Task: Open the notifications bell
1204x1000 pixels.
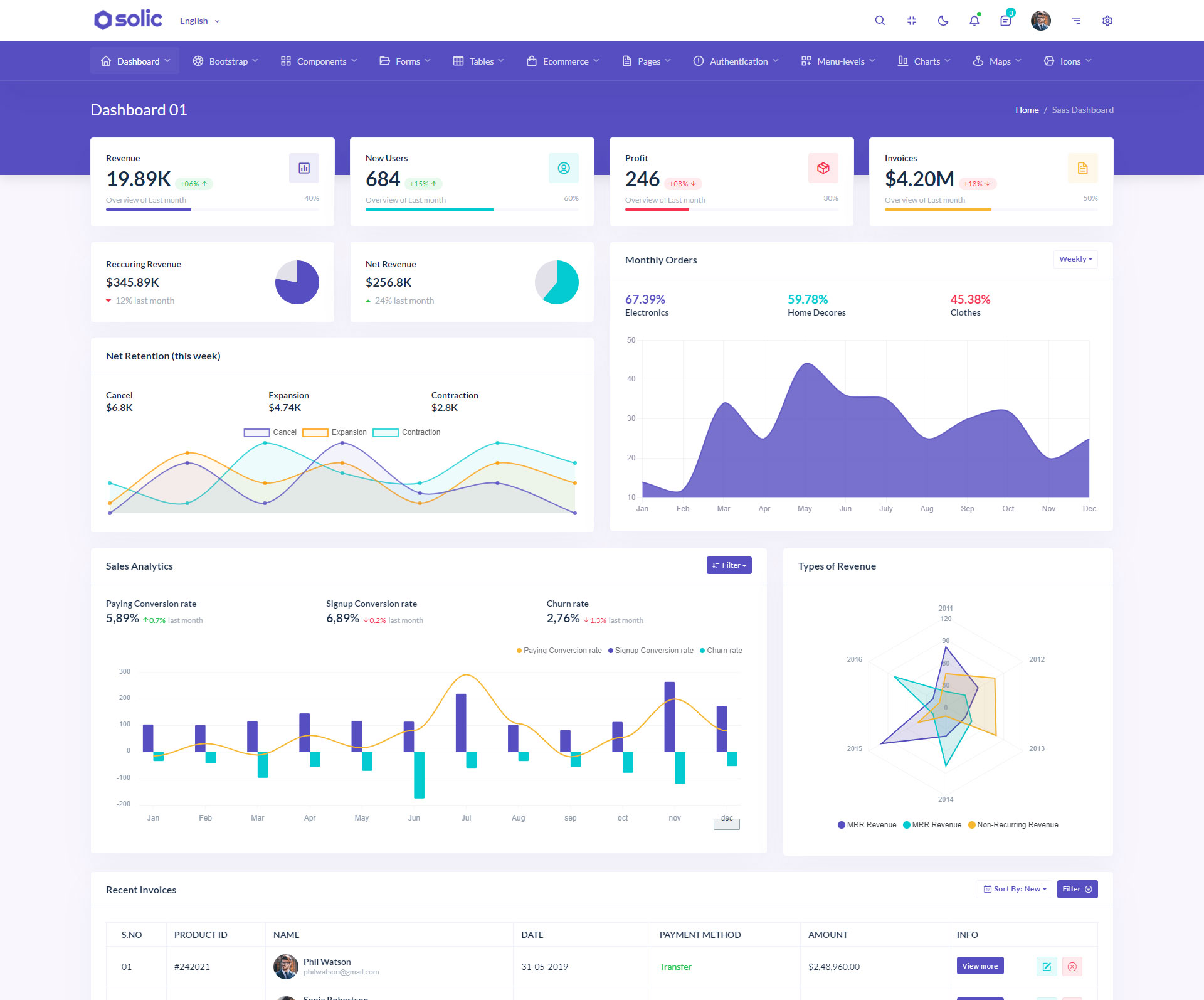Action: tap(974, 21)
